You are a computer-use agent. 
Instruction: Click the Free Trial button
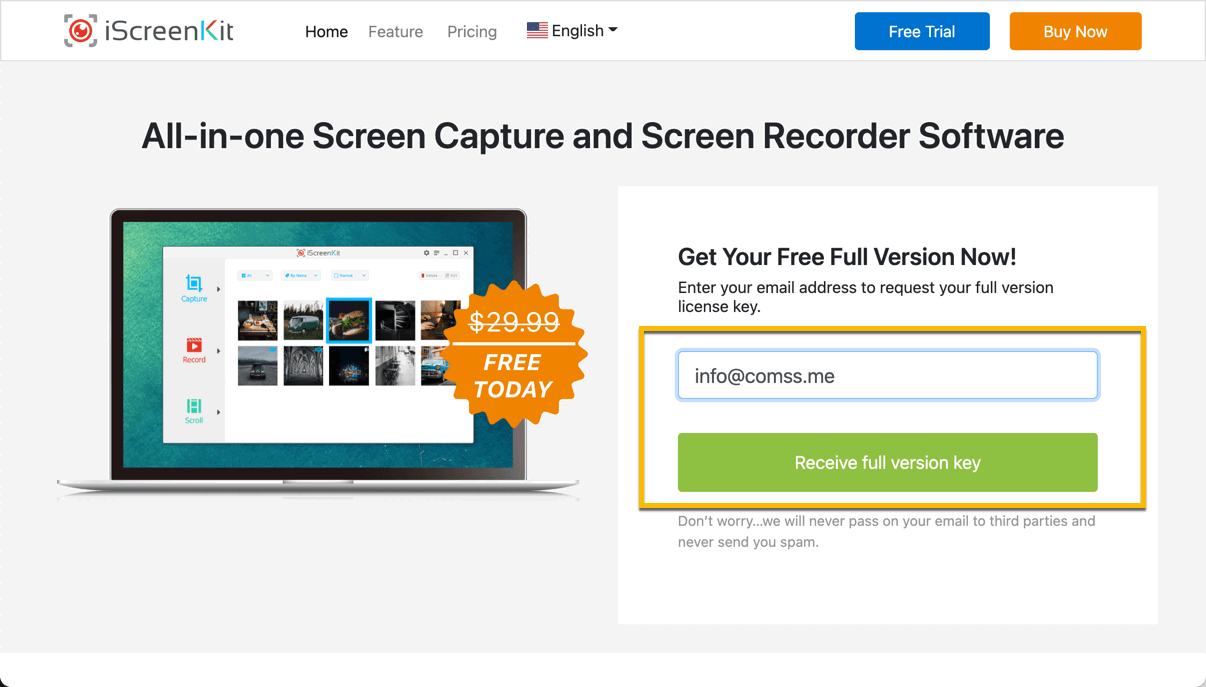point(922,31)
